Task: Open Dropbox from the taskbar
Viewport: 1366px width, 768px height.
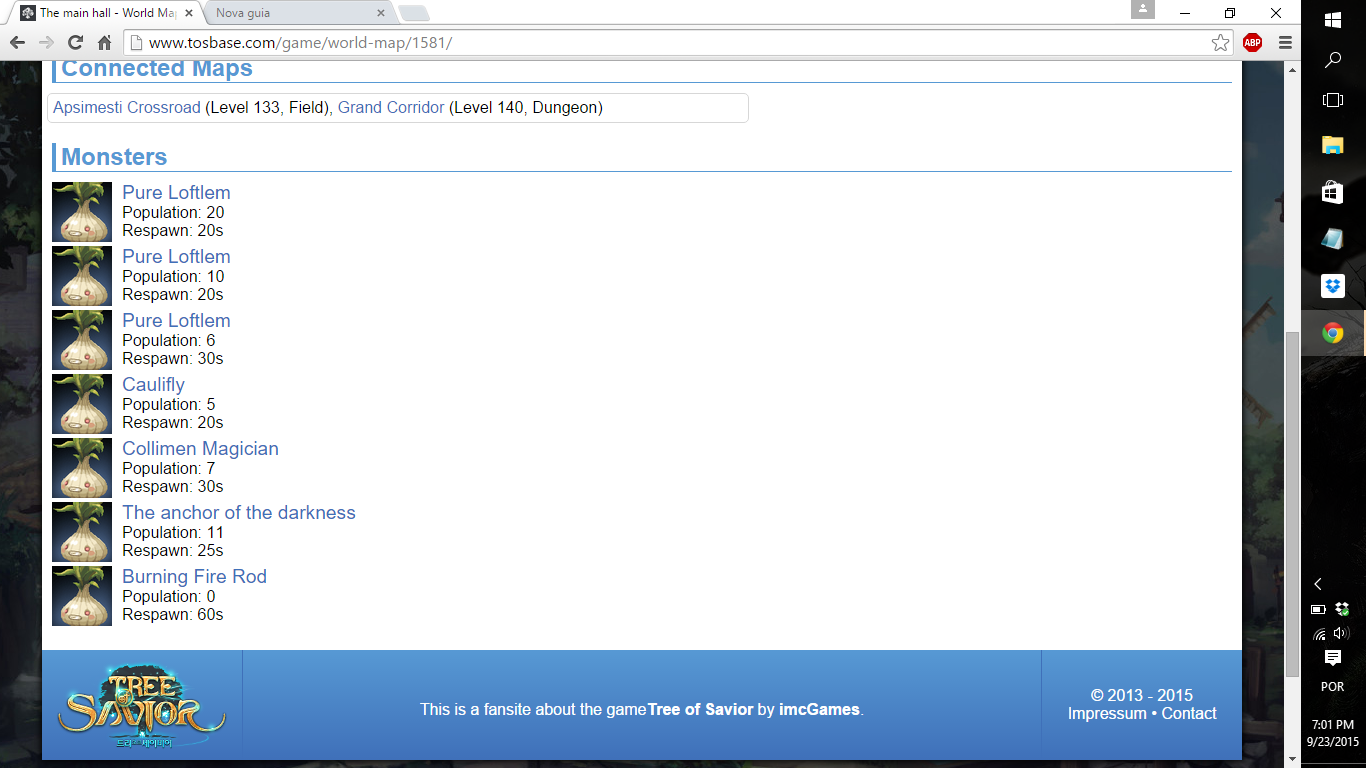Action: pos(1332,286)
